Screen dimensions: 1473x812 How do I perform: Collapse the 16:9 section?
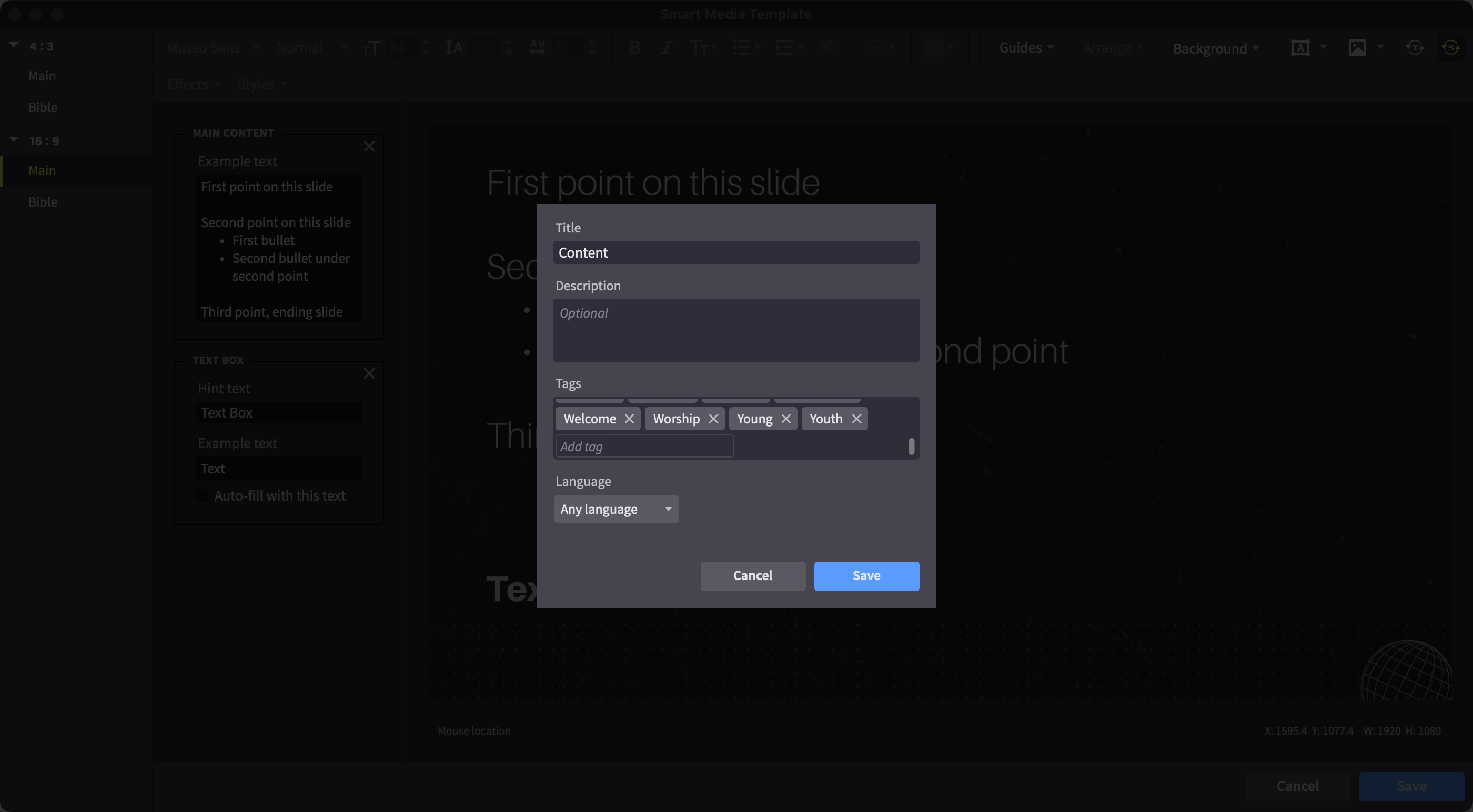click(x=14, y=140)
